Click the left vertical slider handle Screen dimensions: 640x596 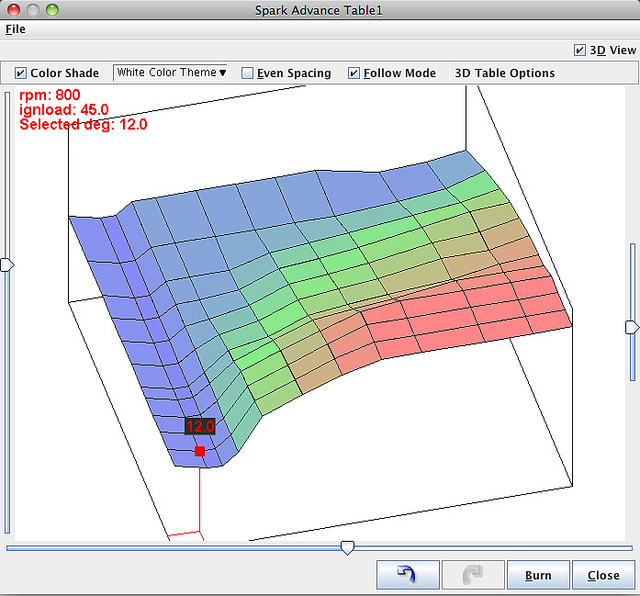[8, 265]
